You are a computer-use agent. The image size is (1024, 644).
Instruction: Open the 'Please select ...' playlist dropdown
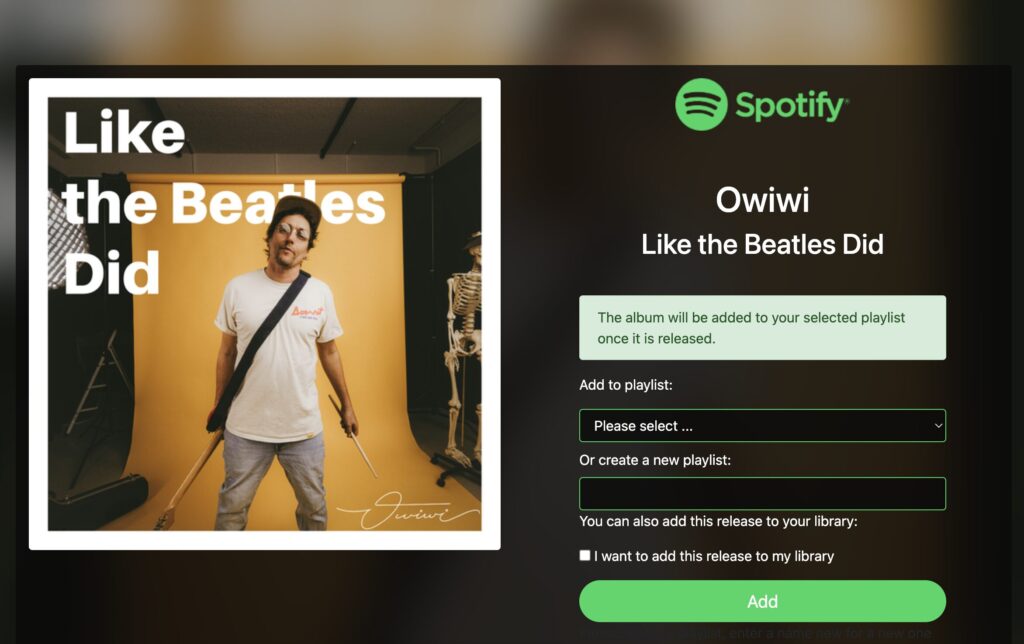(x=762, y=426)
